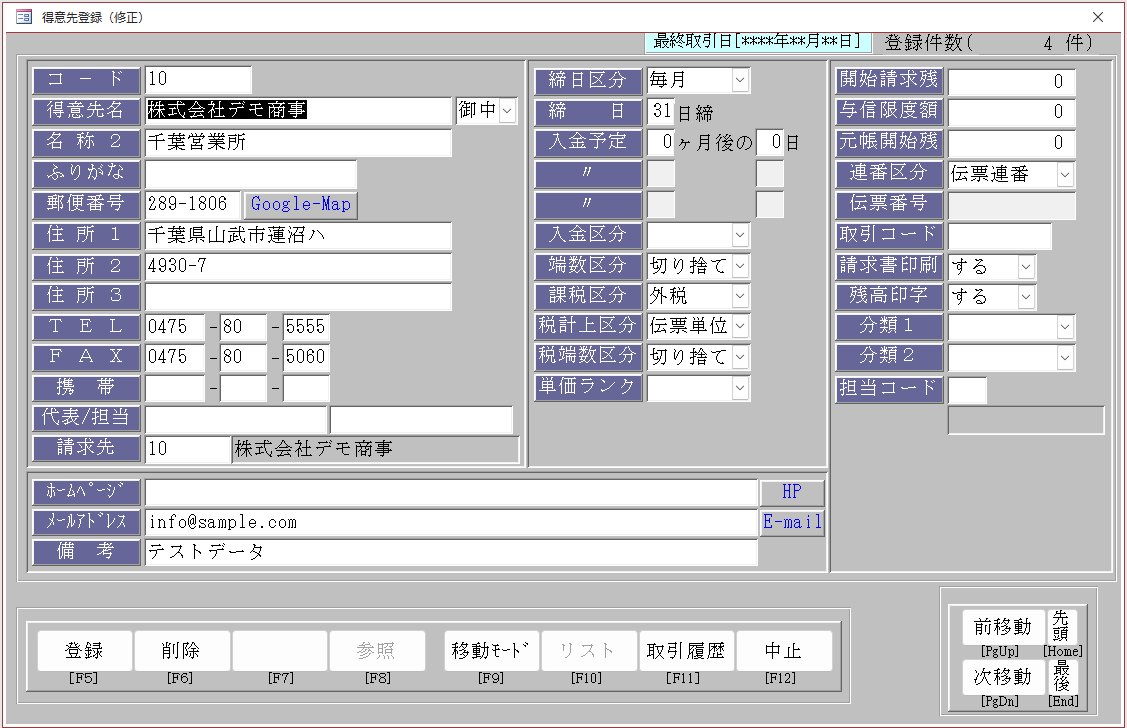The height and width of the screenshot is (728, 1127).
Task: Click the 請求先 name box 株式会社デモ商事
Action: (x=375, y=449)
